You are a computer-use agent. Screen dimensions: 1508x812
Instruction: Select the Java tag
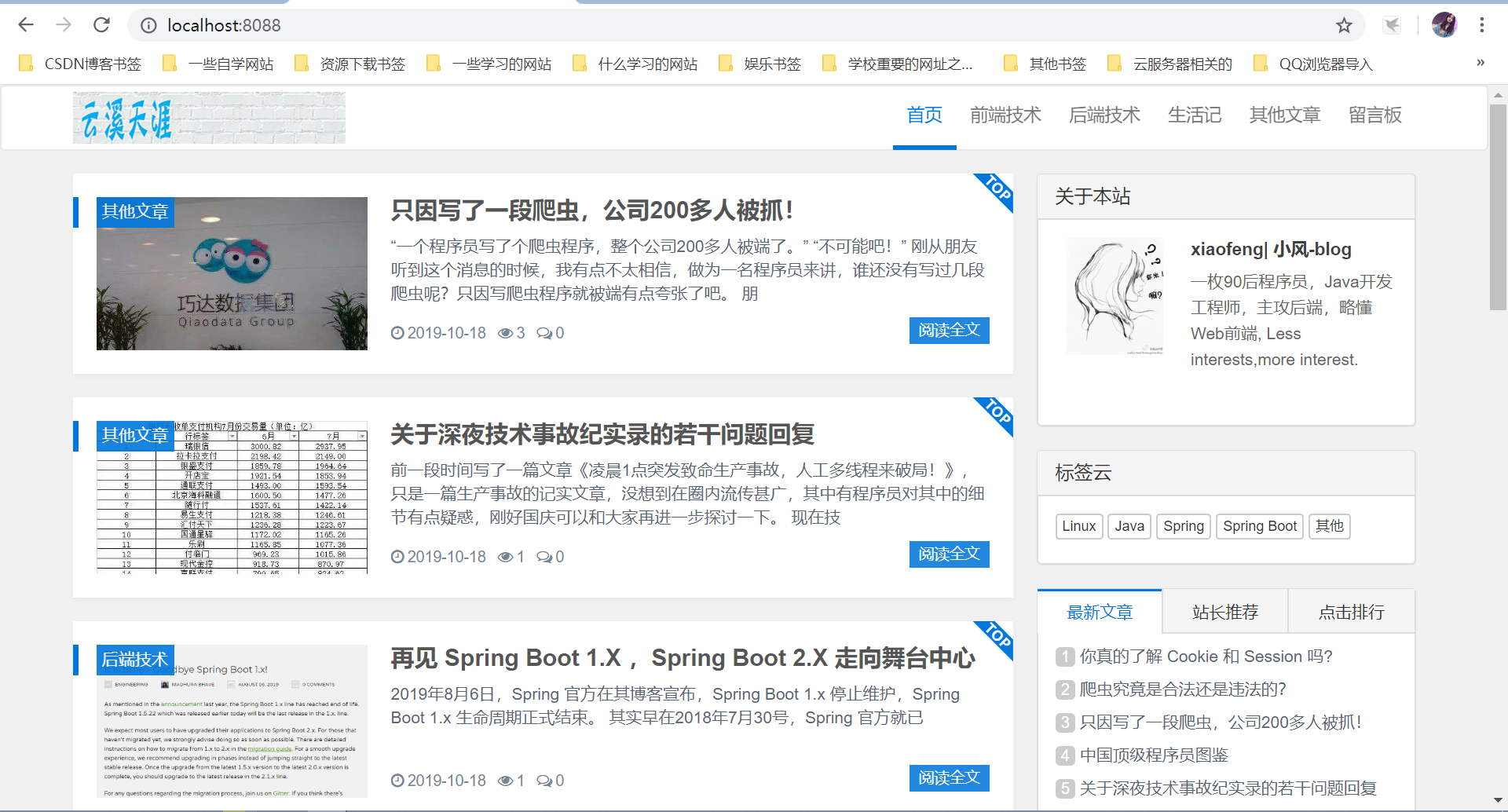point(1129,526)
